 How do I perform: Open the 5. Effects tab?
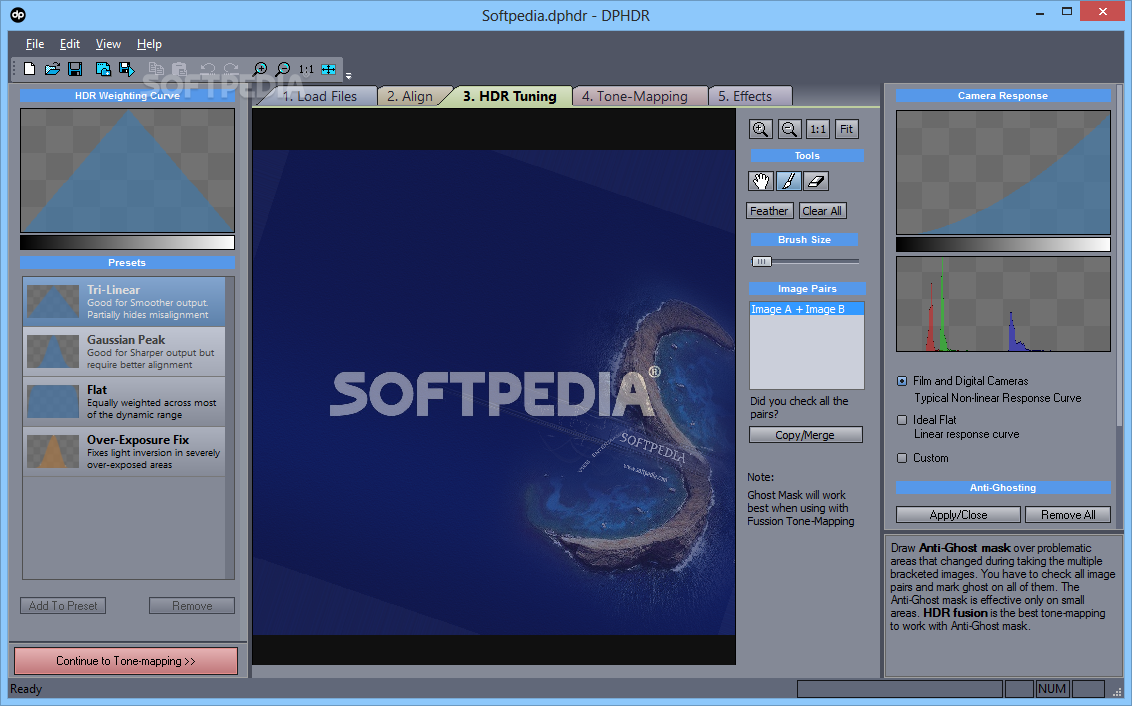click(x=745, y=96)
